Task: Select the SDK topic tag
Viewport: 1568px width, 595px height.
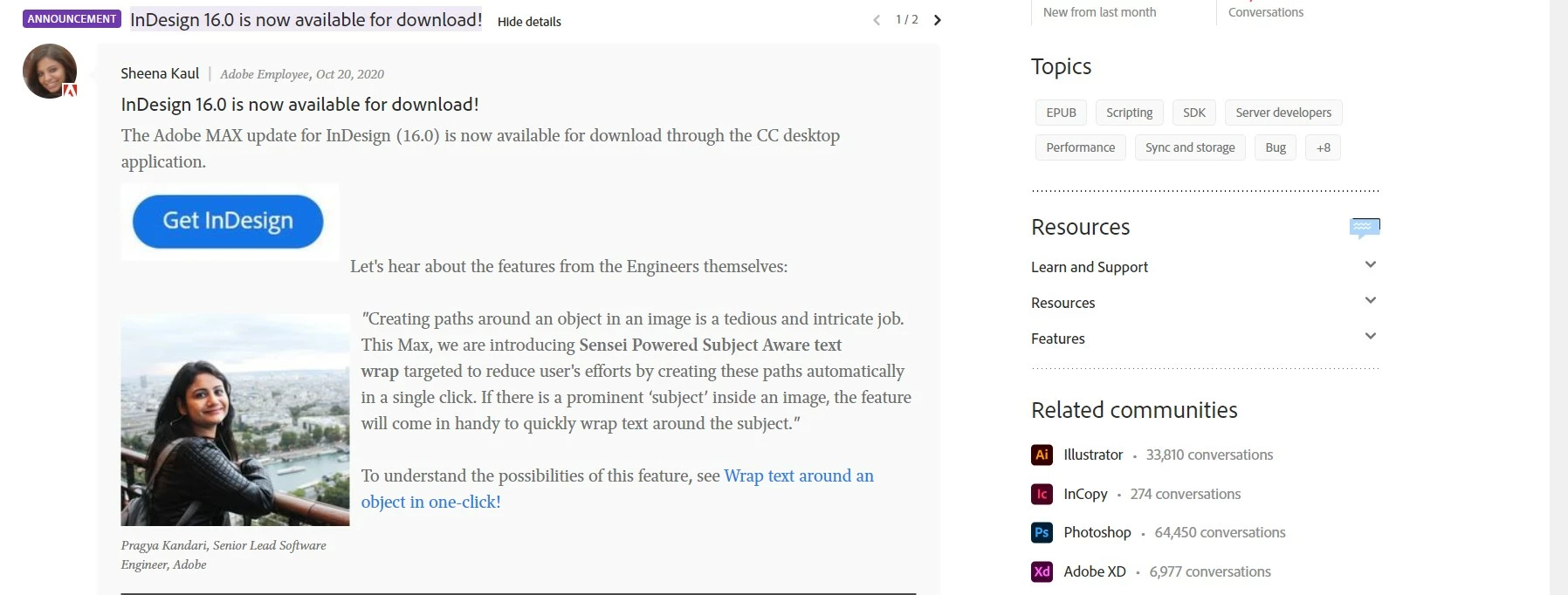Action: pyautogui.click(x=1193, y=113)
